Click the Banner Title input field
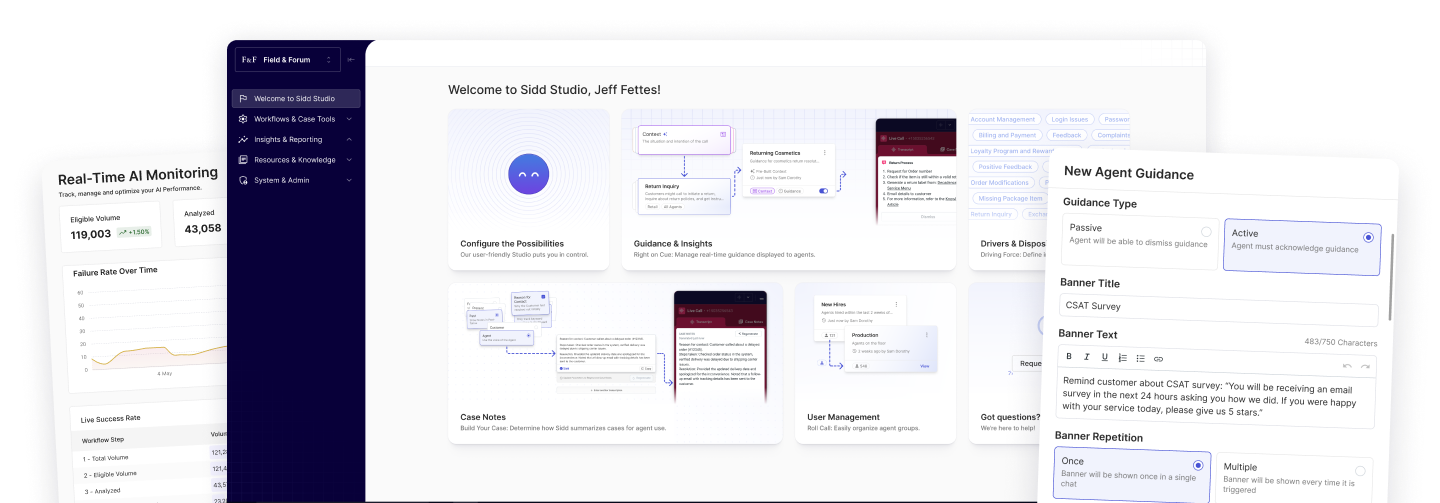 1218,307
